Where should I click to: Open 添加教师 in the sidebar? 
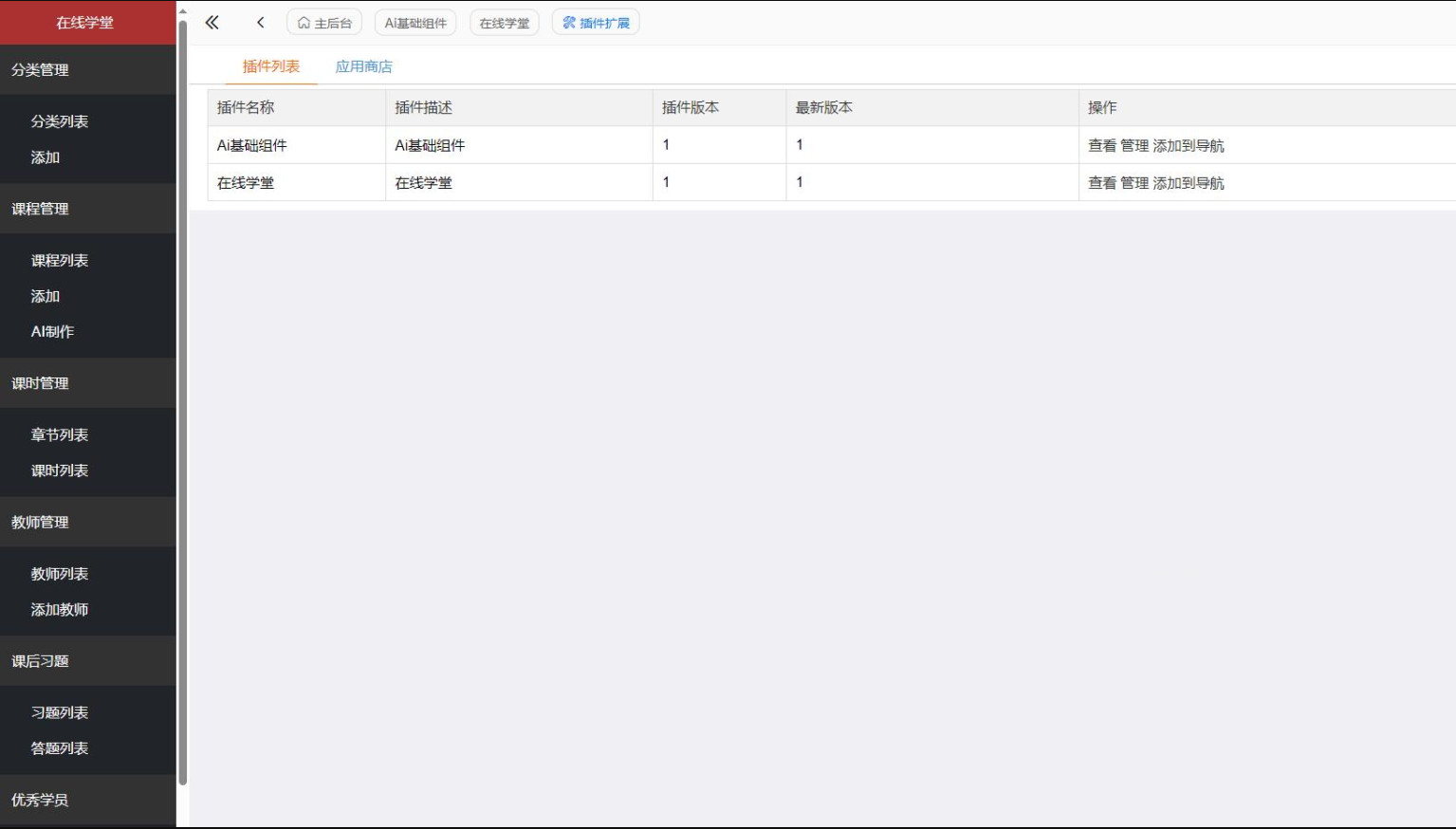click(x=59, y=610)
